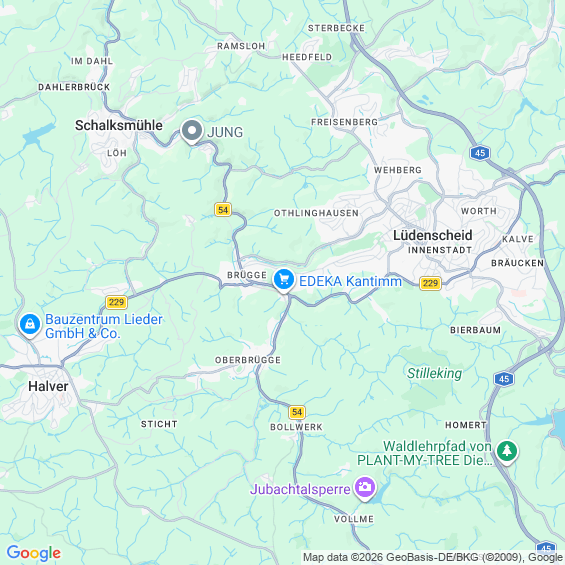This screenshot has height=565, width=565.
Task: Select the route 54 shield near Bollwerk
Action: (x=297, y=412)
